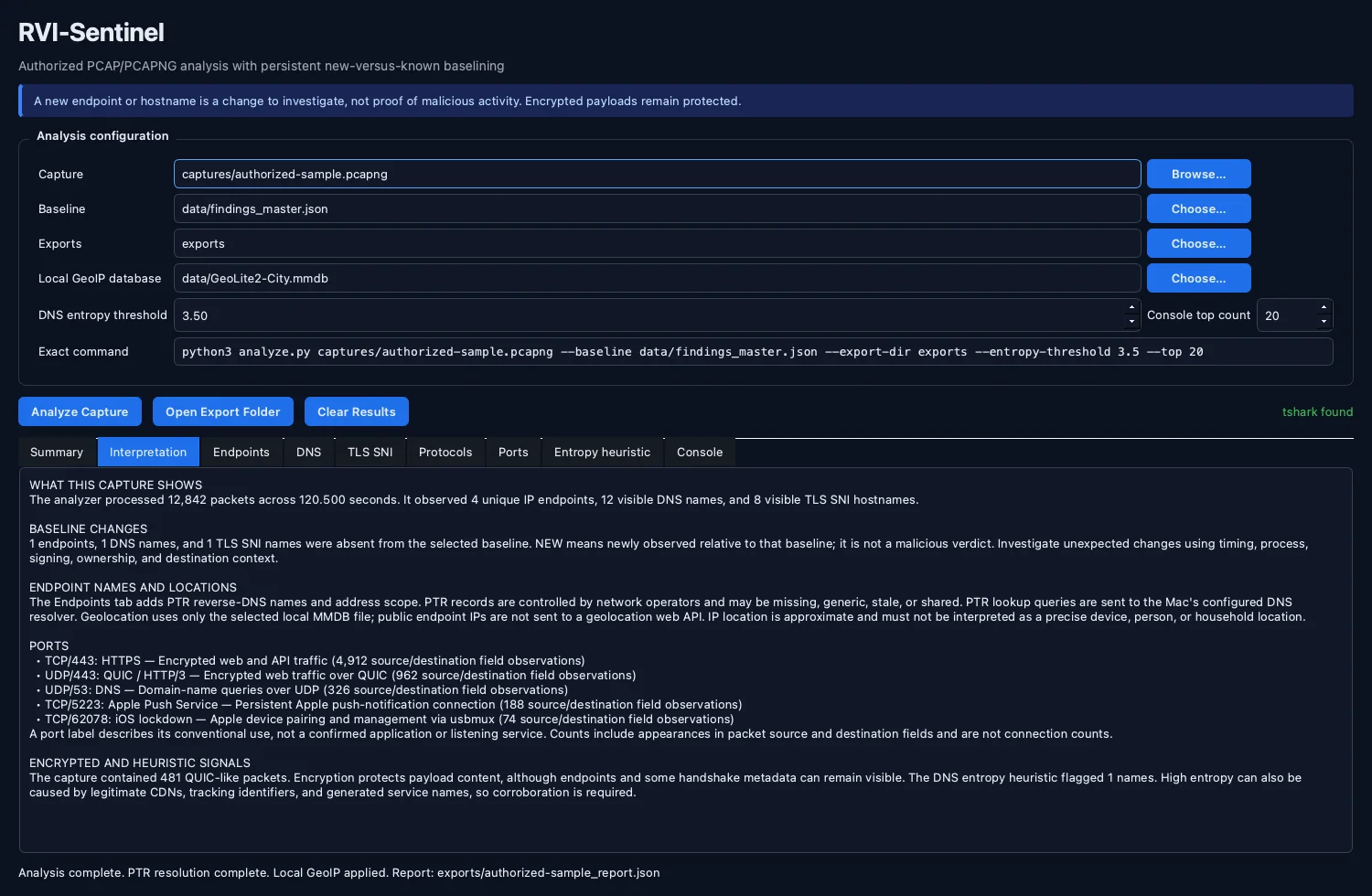Click the Local GeoIP database path field
The height and width of the screenshot is (896, 1372).
coord(657,278)
